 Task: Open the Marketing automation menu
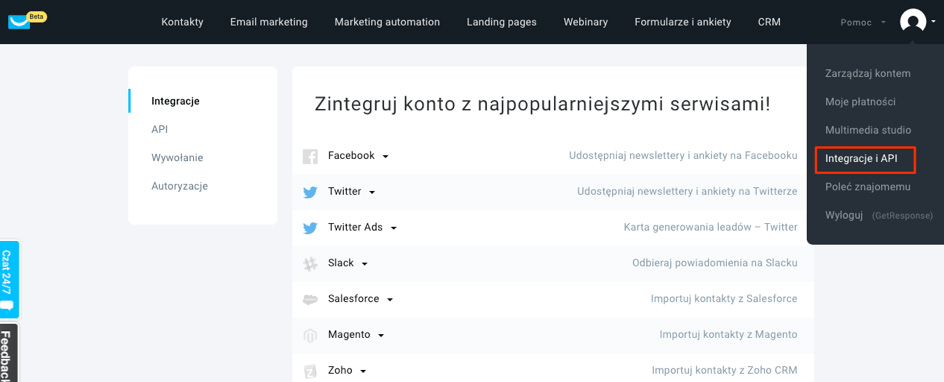tap(387, 22)
